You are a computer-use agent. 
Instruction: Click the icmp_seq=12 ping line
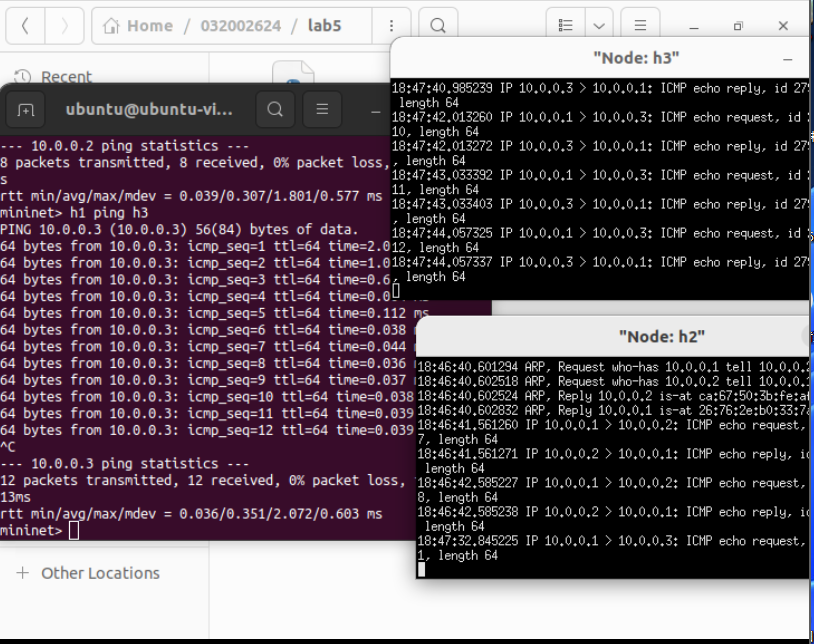pos(208,430)
